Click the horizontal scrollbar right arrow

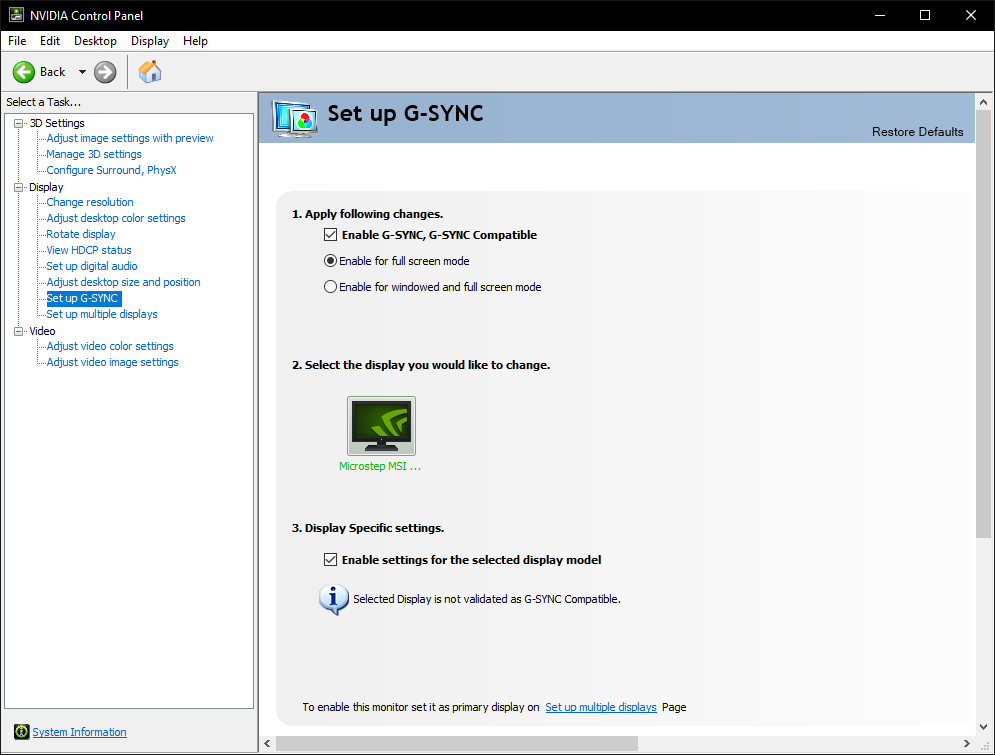[966, 744]
